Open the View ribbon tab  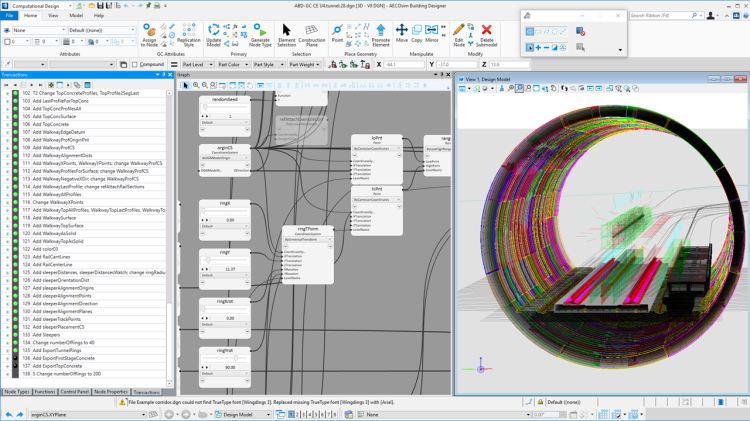point(53,16)
